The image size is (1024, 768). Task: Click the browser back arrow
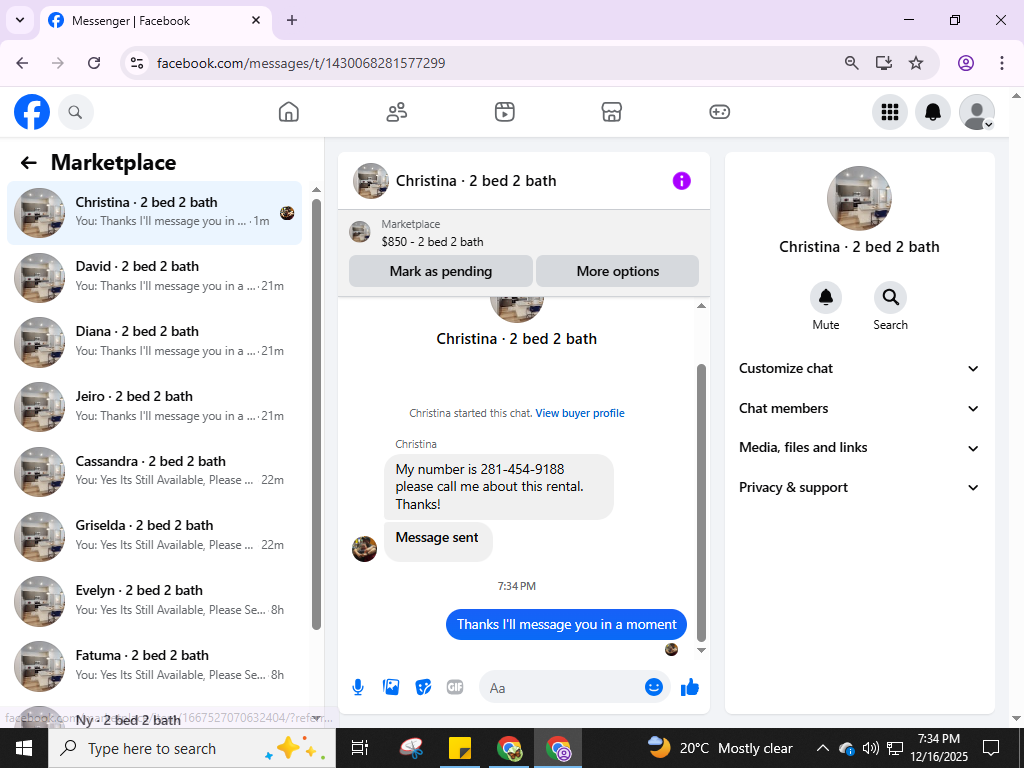pyautogui.click(x=22, y=63)
